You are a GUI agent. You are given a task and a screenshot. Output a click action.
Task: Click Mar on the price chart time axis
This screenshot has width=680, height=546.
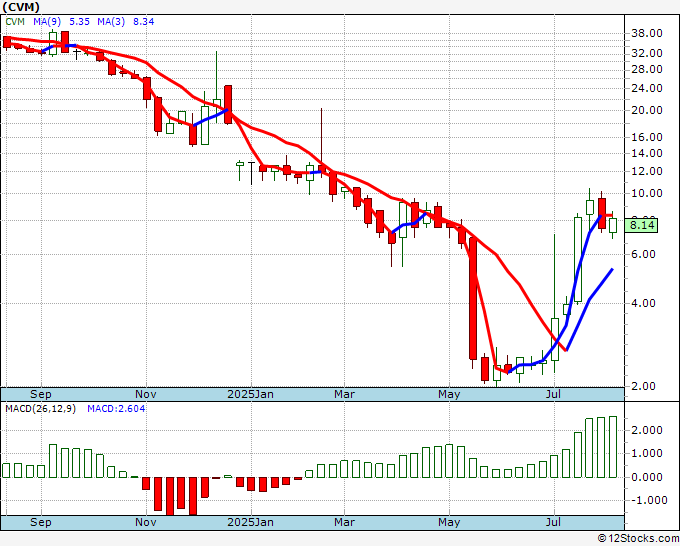(x=344, y=394)
